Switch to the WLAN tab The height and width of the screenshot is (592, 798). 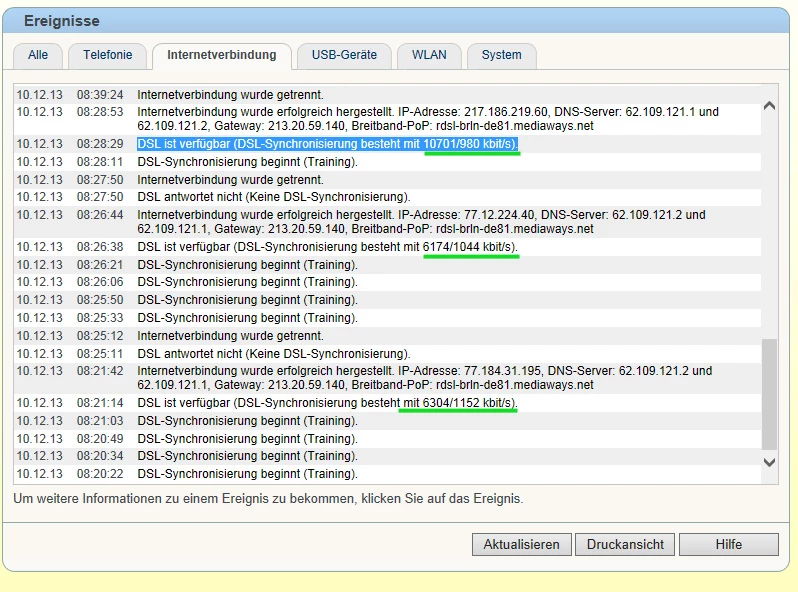429,55
